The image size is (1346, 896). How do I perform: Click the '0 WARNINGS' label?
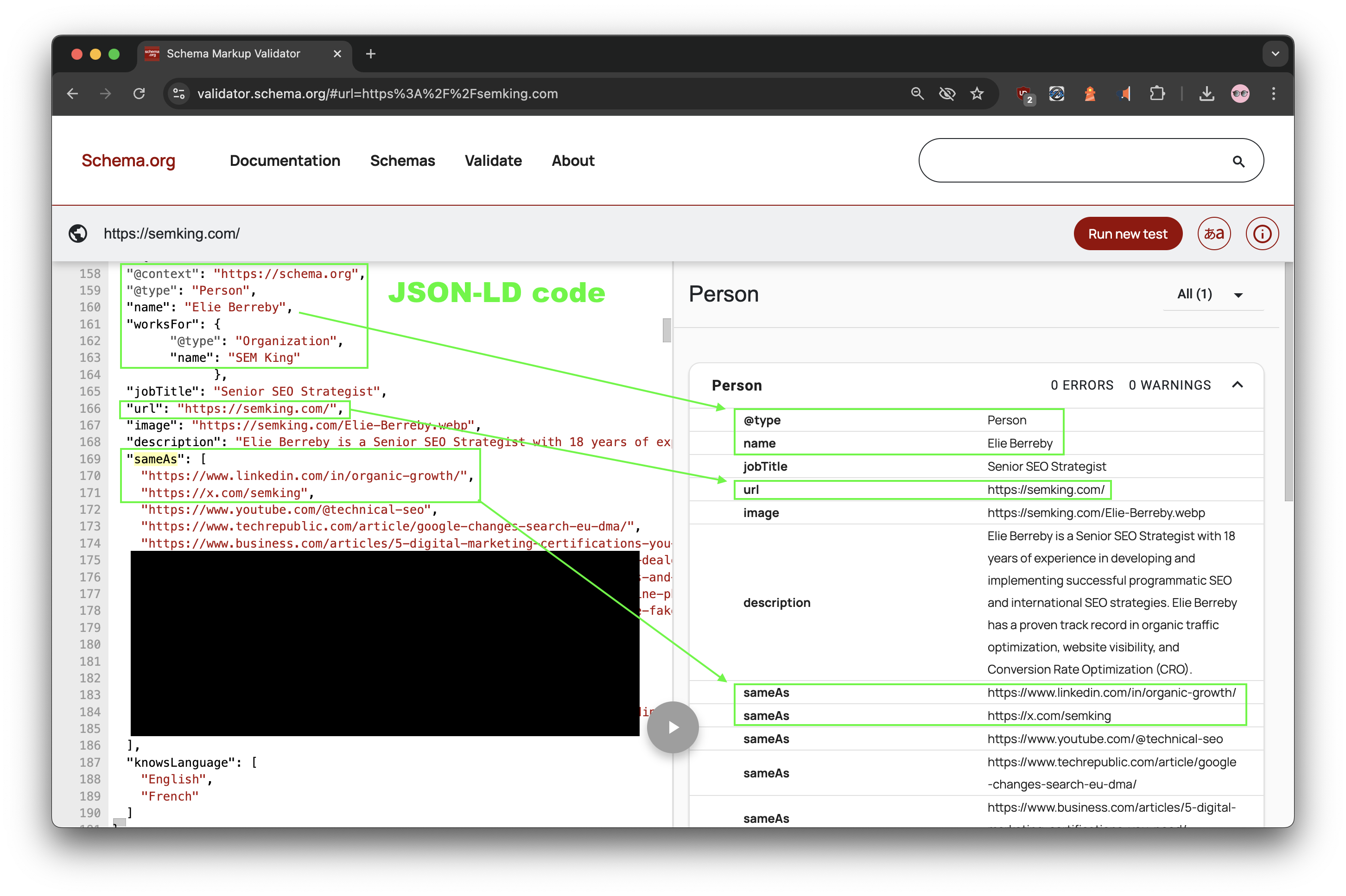click(1169, 385)
